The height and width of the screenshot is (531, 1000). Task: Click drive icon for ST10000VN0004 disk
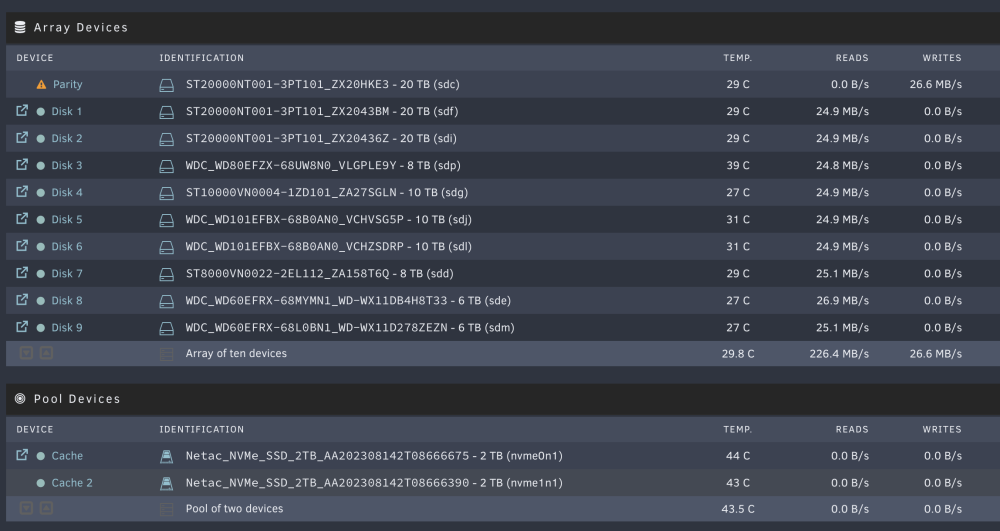tap(166, 193)
